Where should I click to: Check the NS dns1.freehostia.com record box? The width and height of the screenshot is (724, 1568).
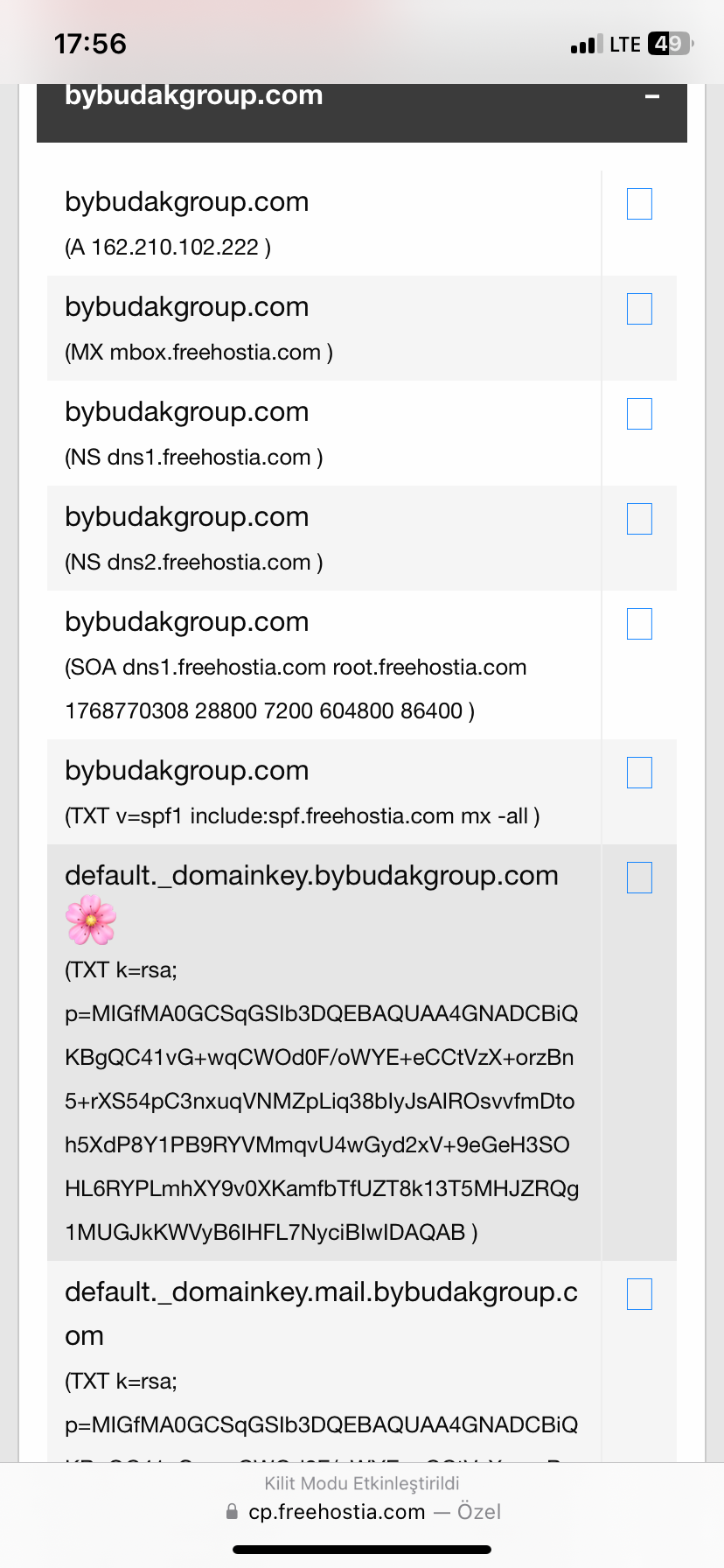click(x=639, y=414)
